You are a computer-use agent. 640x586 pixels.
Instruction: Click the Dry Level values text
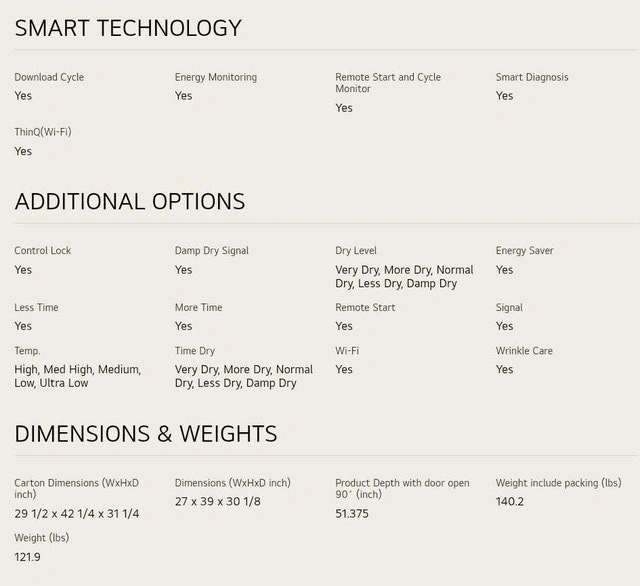(x=404, y=277)
